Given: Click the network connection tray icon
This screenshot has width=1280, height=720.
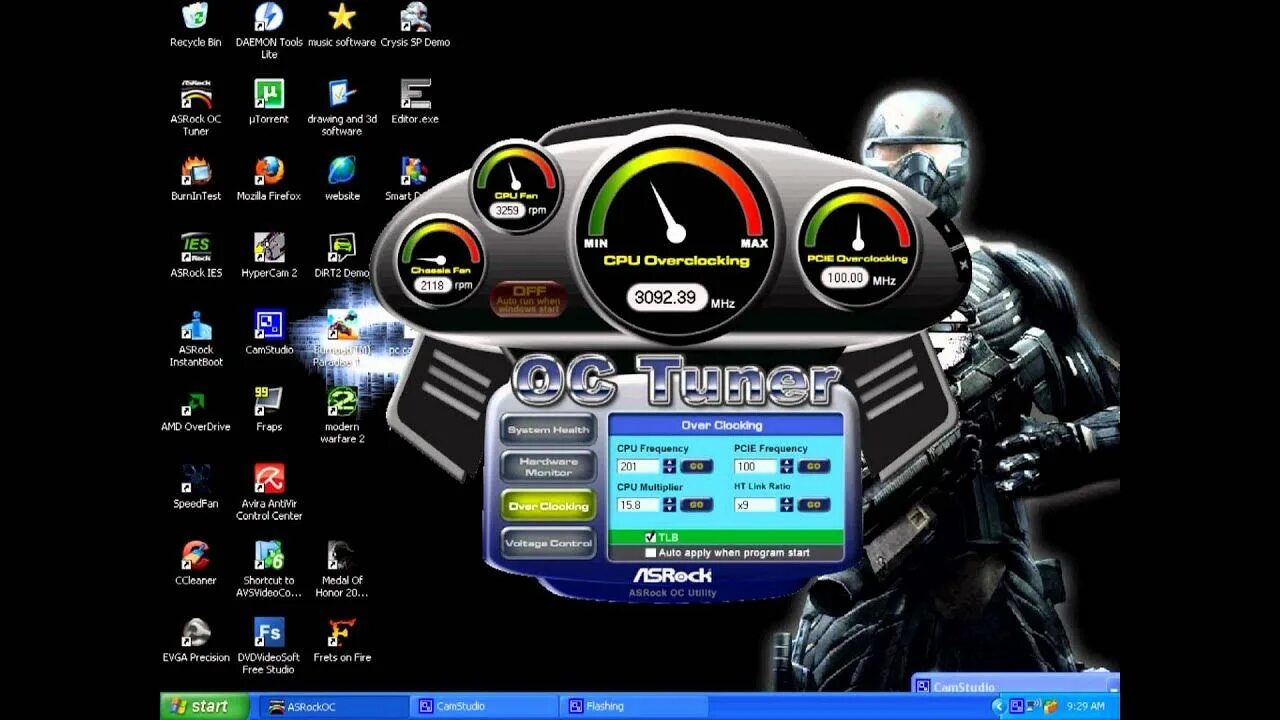Looking at the screenshot, I should (1034, 706).
